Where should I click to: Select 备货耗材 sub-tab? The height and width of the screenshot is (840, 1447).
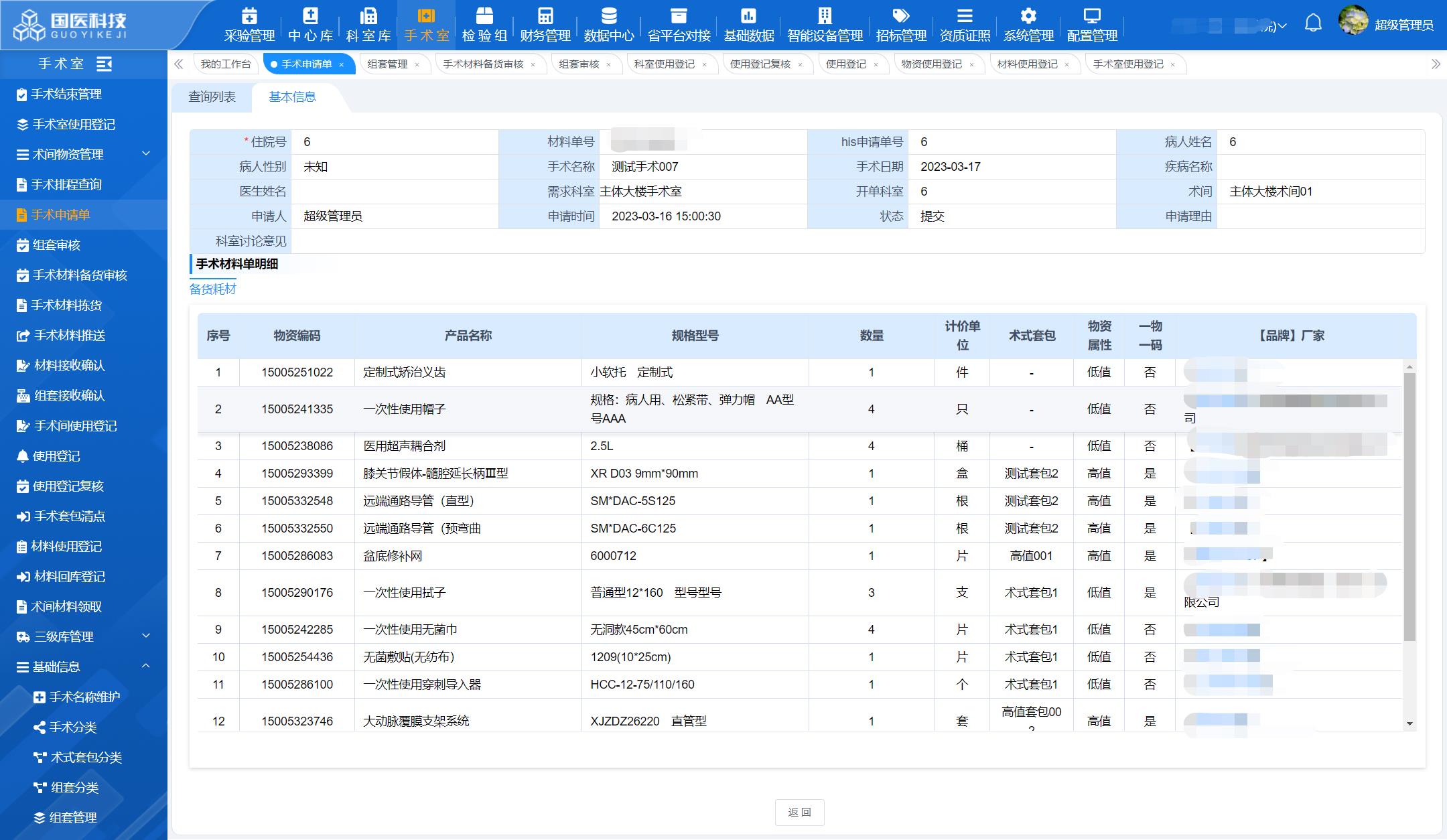point(212,289)
